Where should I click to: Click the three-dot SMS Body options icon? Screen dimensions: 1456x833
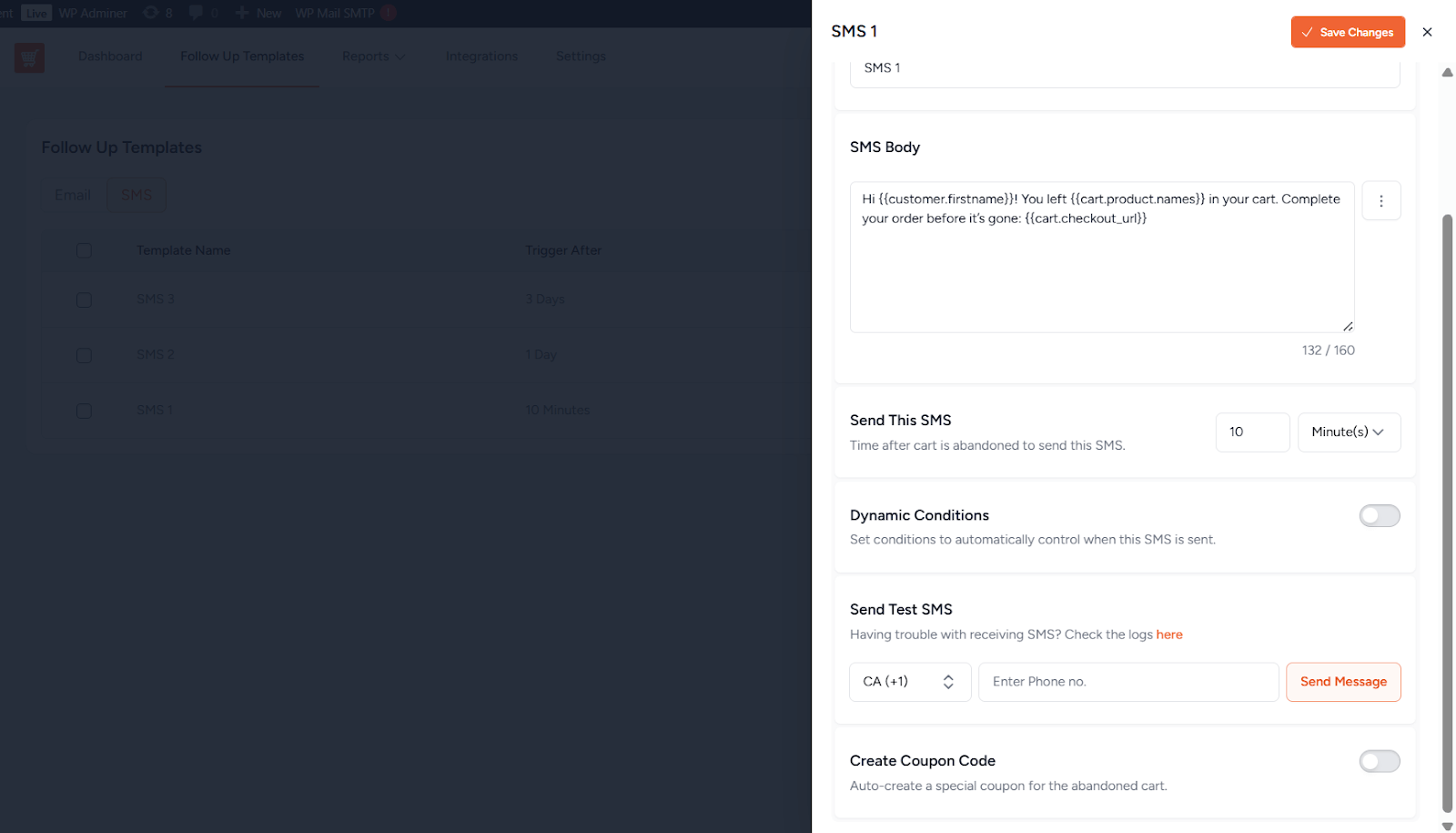click(x=1380, y=201)
